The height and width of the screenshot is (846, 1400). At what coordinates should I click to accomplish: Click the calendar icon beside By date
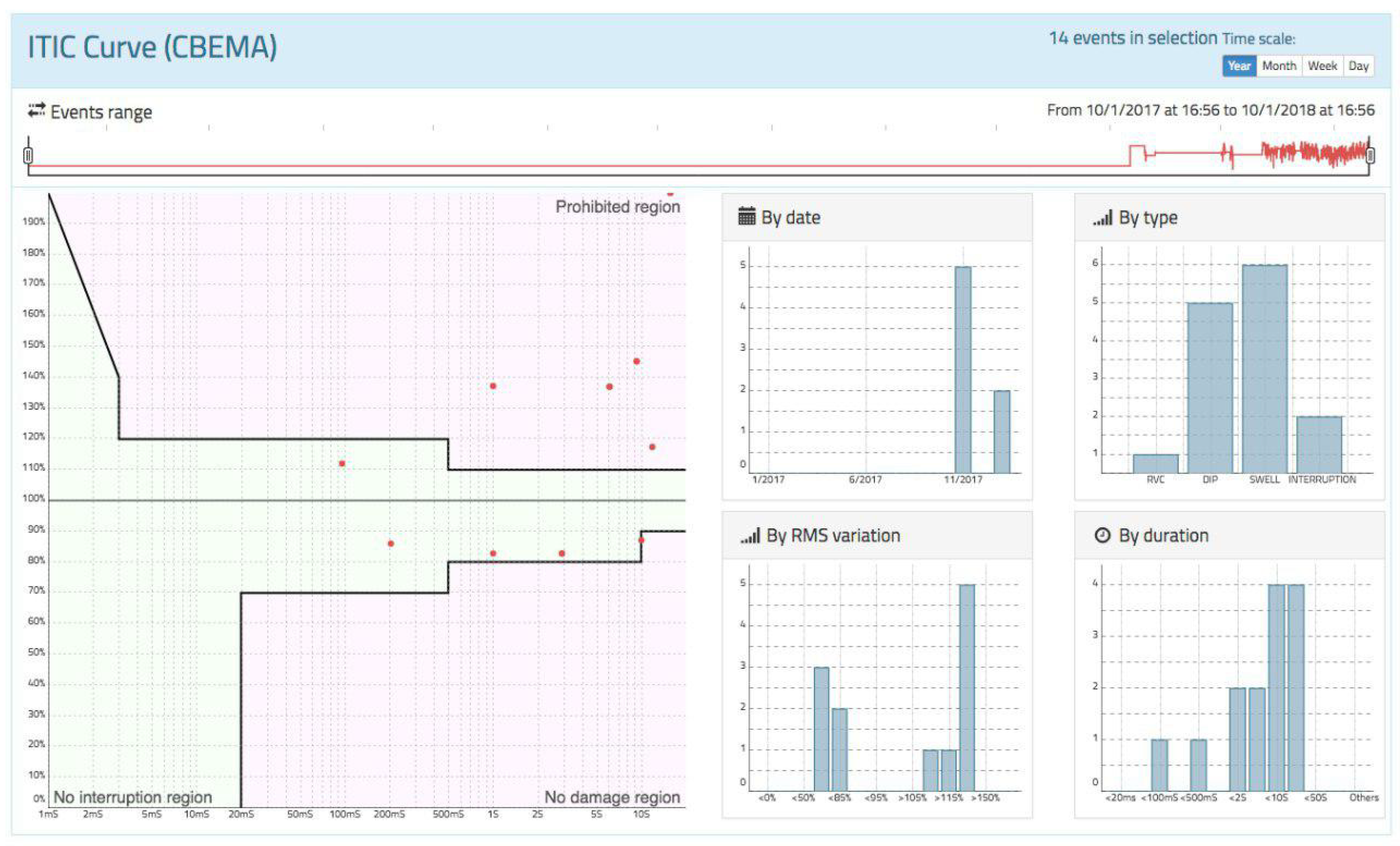click(747, 217)
